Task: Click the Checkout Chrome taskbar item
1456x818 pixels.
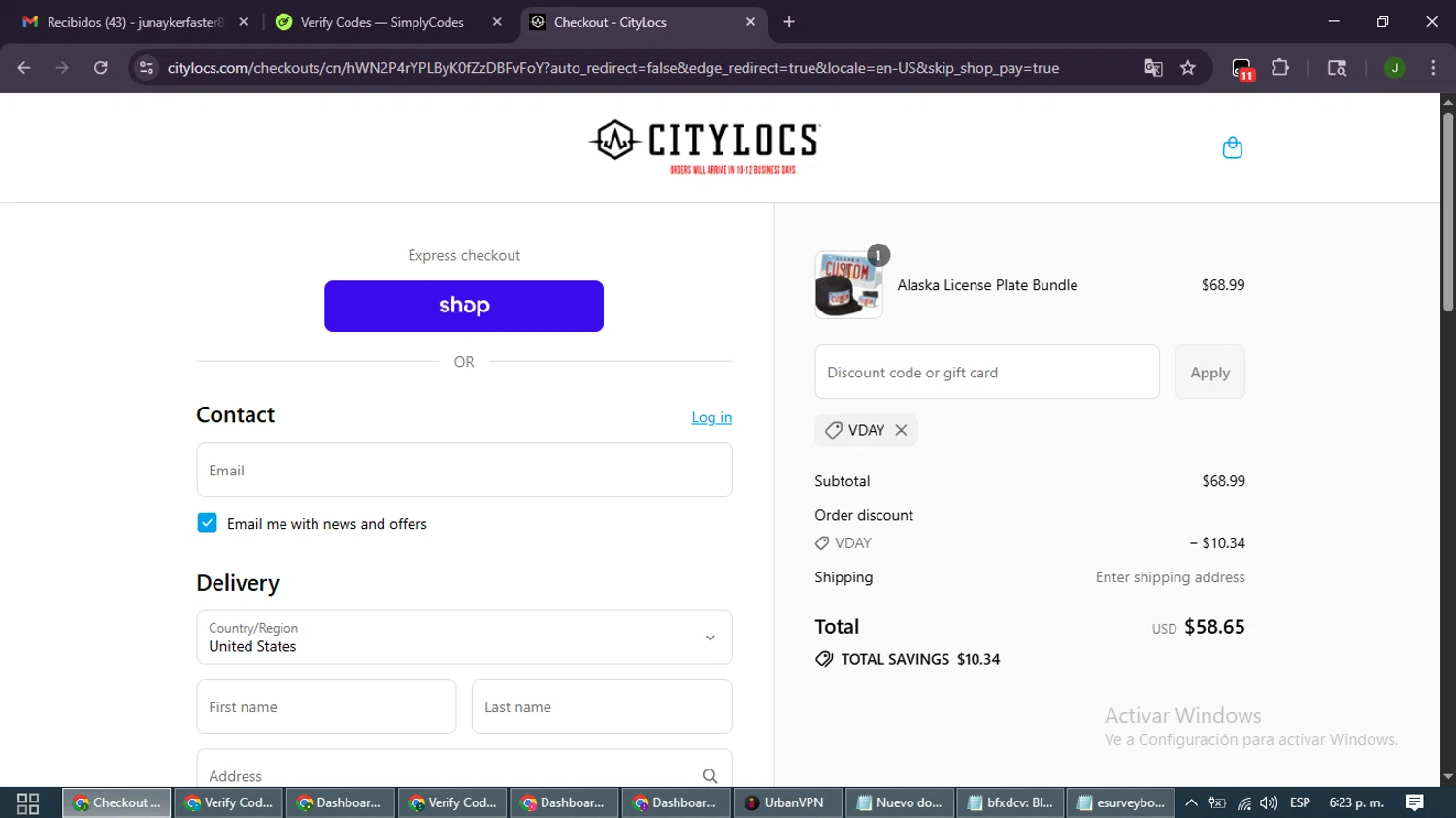Action: (116, 802)
